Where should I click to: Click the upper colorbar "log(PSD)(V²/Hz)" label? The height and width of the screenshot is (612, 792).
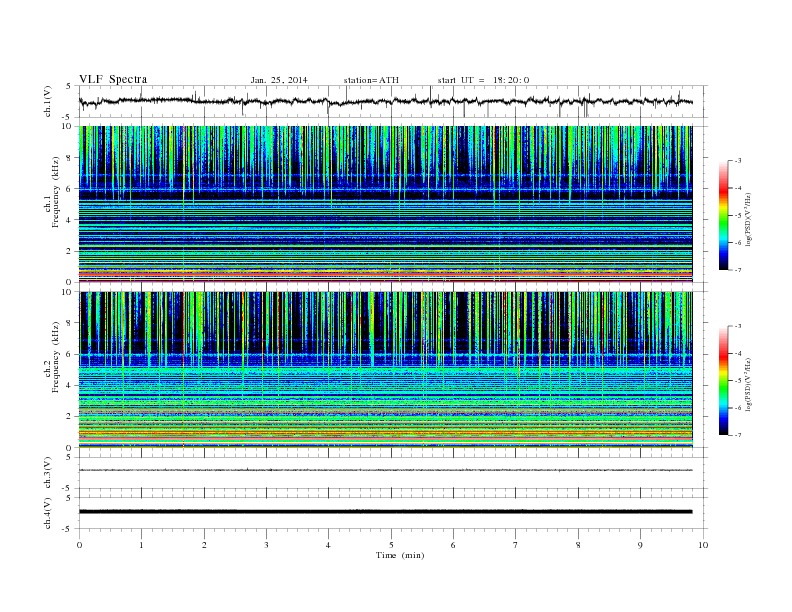tap(748, 218)
